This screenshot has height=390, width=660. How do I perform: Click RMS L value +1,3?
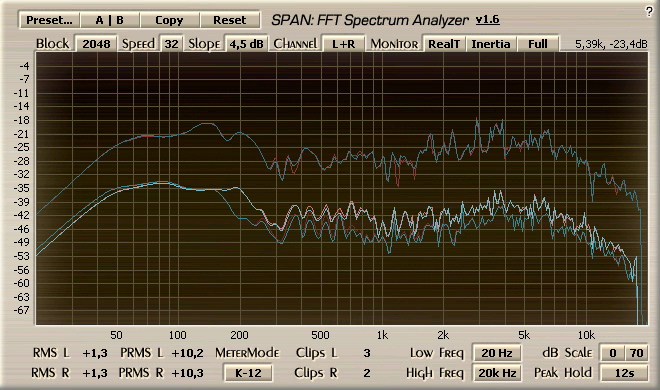pyautogui.click(x=95, y=353)
